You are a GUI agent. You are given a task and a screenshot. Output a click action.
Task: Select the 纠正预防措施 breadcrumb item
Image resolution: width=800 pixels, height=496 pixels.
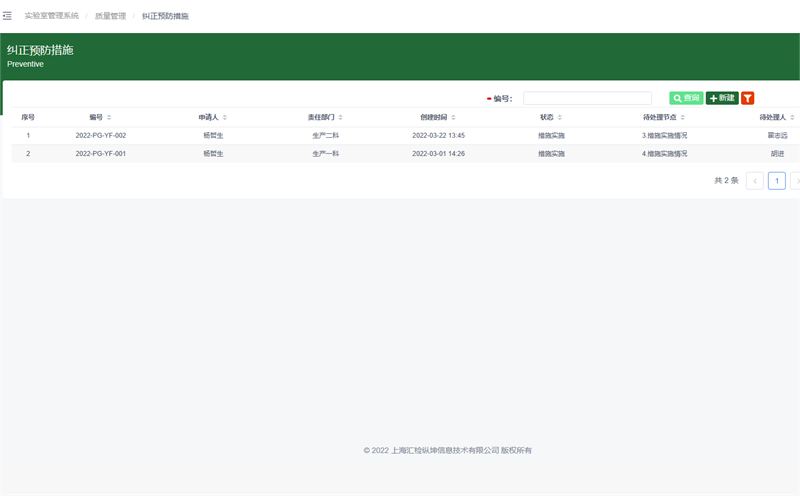tap(165, 16)
